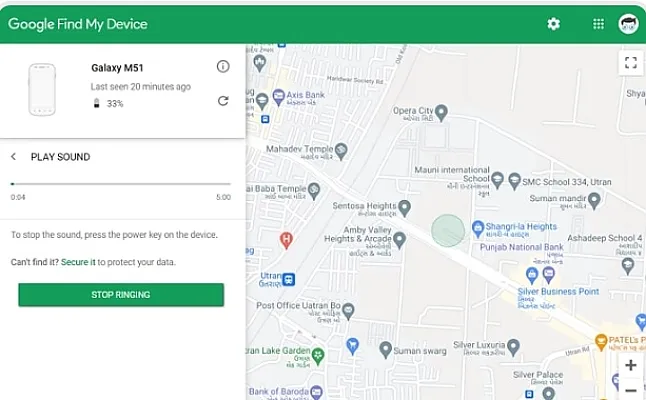
Task: Click the Google Find My Device title
Action: 77,24
